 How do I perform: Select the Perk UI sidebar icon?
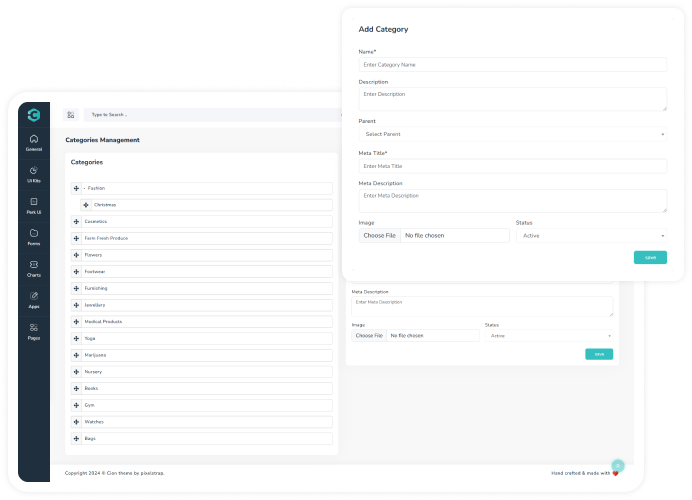pyautogui.click(x=34, y=205)
